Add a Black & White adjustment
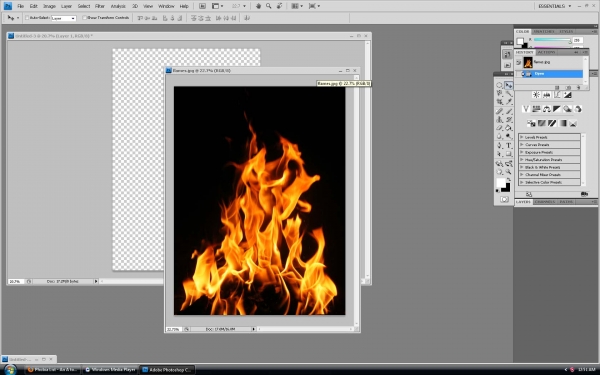Viewport: 600px width, 375px height. (x=557, y=109)
